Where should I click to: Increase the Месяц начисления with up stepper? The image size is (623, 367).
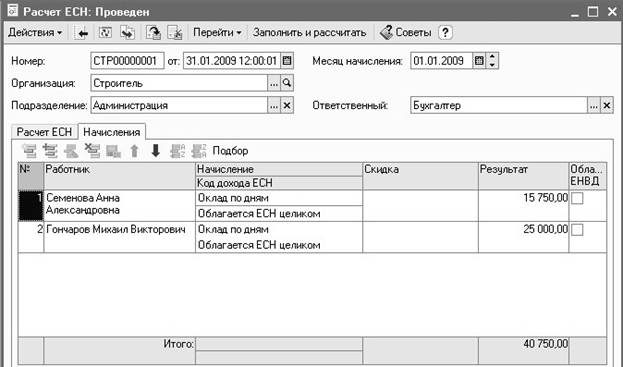[x=492, y=57]
